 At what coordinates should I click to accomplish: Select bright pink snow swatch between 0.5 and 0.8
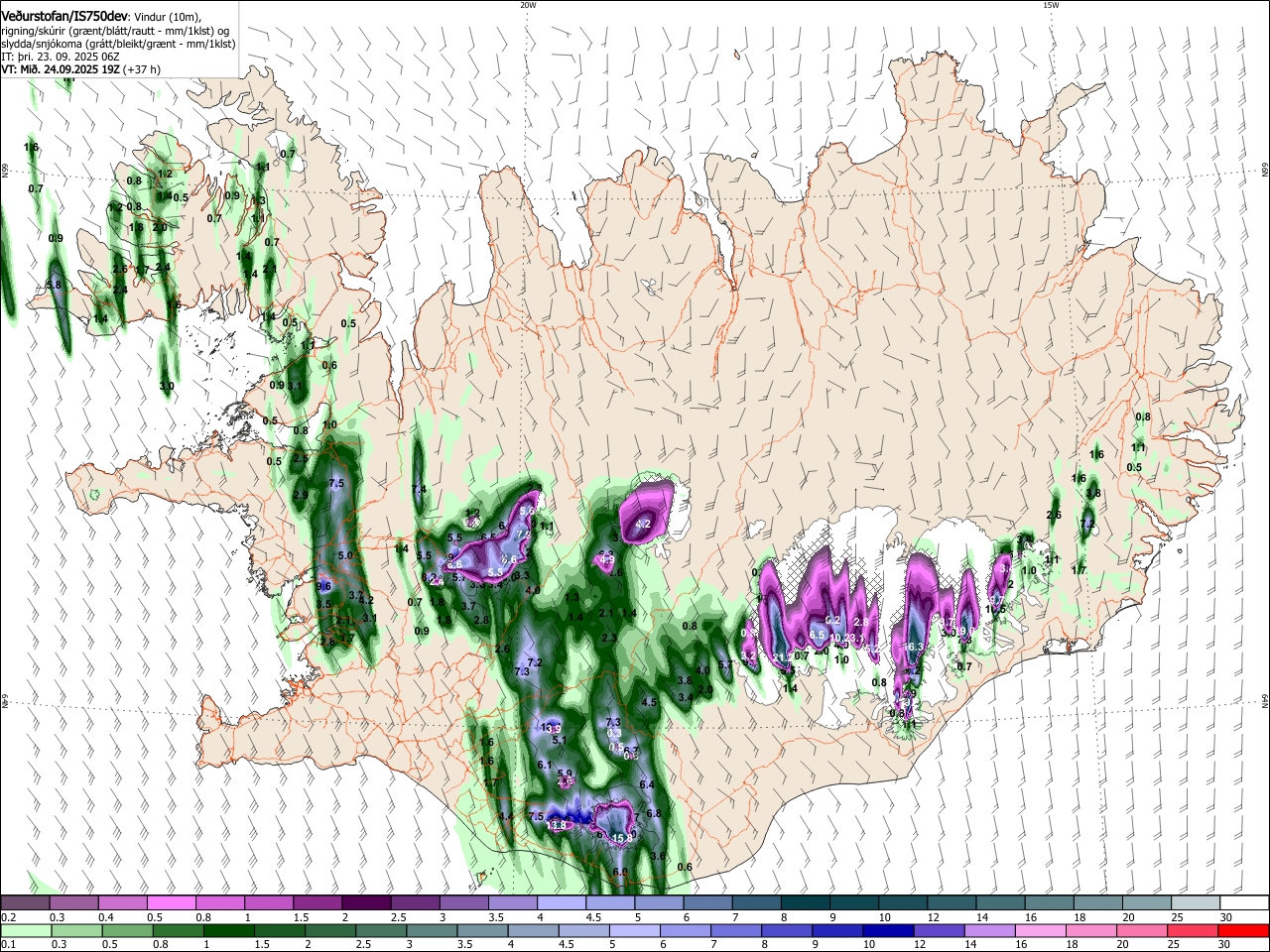coord(171,902)
